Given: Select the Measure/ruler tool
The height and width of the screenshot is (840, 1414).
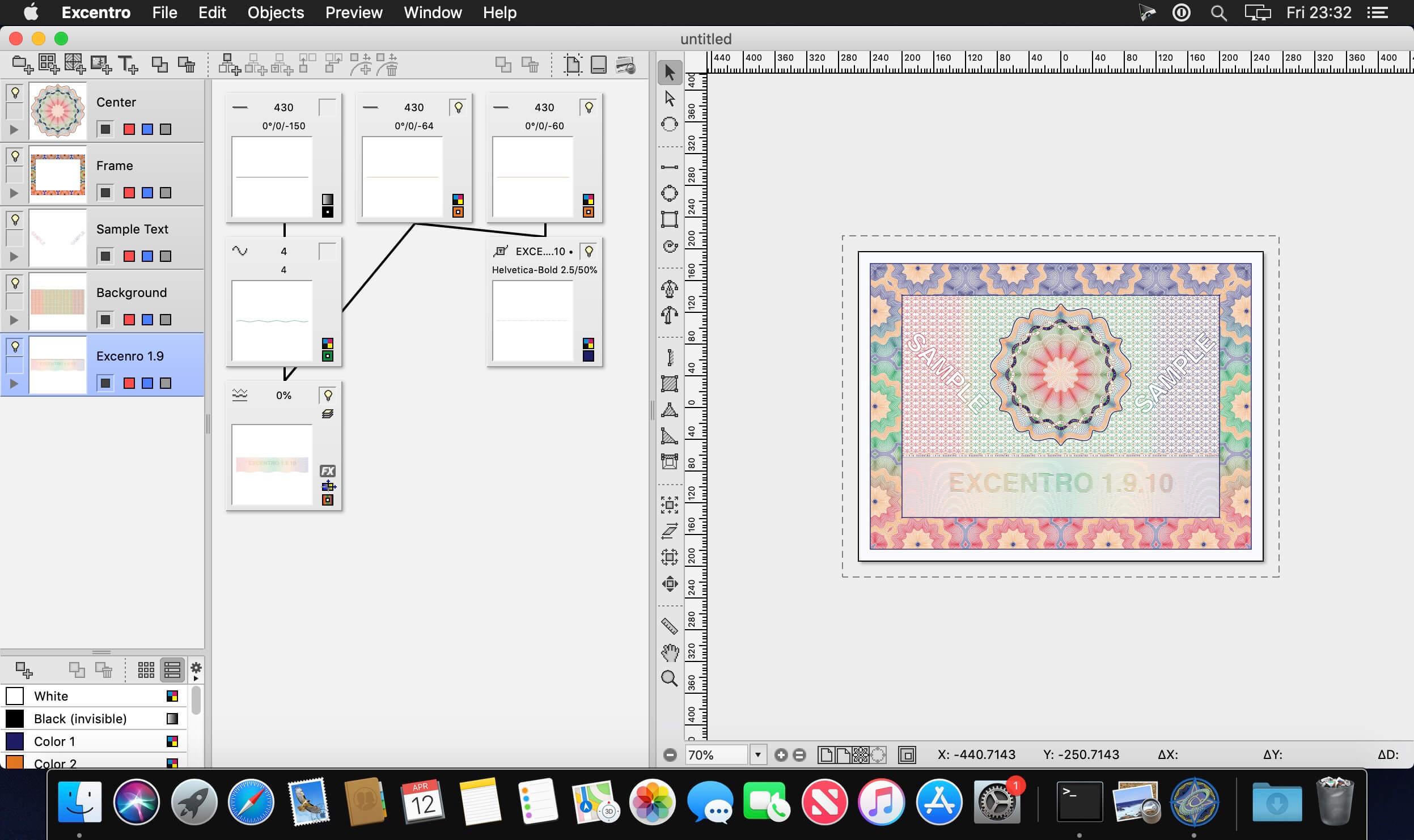Looking at the screenshot, I should 670,622.
